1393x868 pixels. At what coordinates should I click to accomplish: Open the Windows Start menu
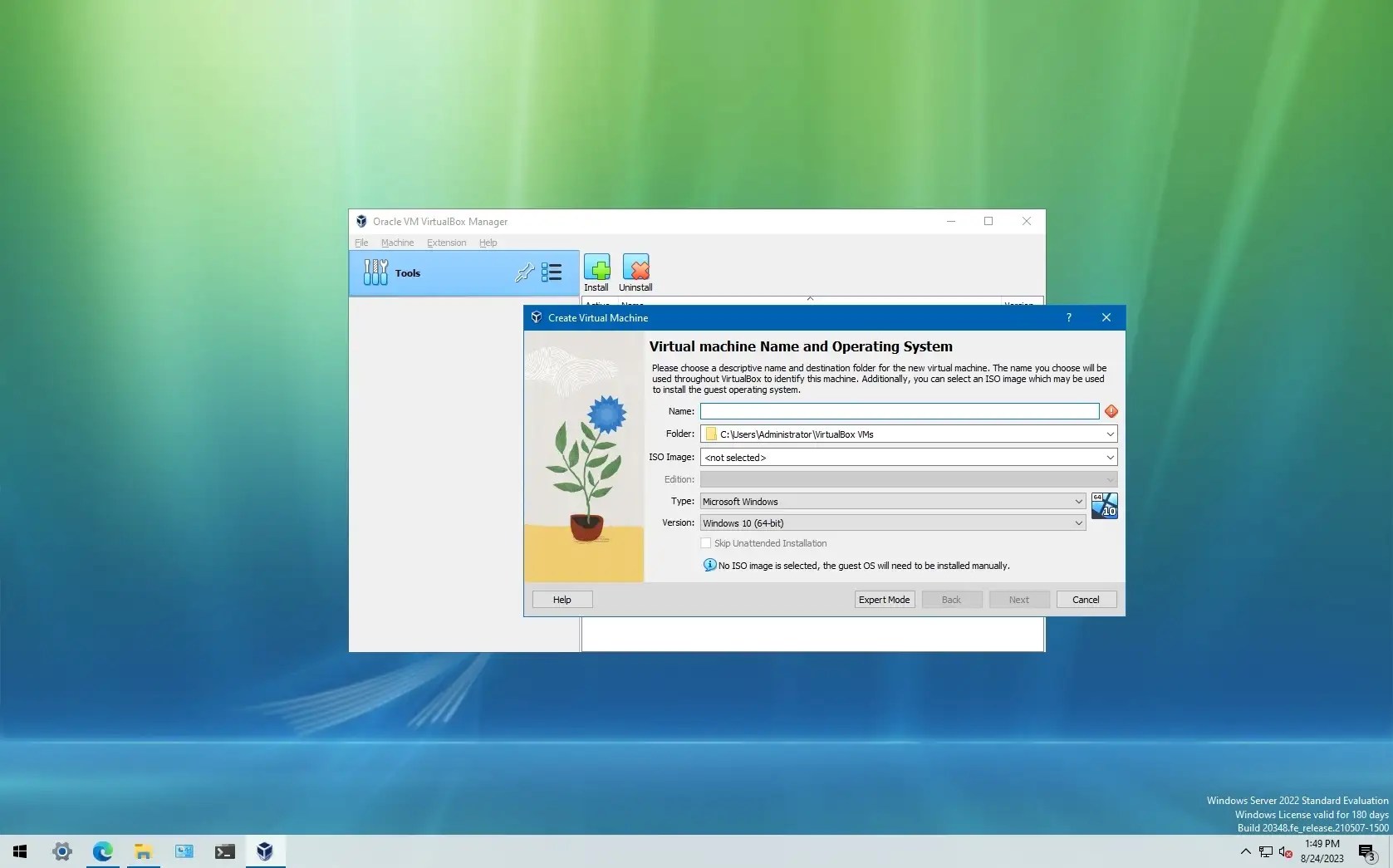pyautogui.click(x=20, y=851)
